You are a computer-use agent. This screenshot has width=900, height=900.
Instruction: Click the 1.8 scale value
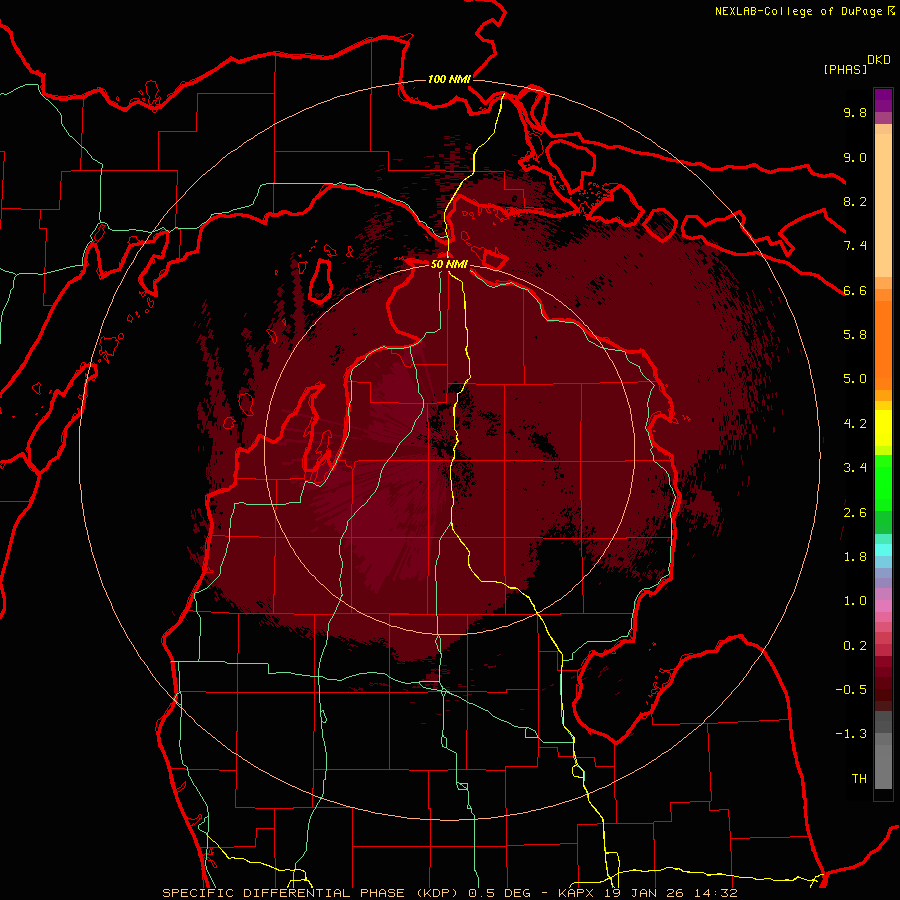click(855, 557)
